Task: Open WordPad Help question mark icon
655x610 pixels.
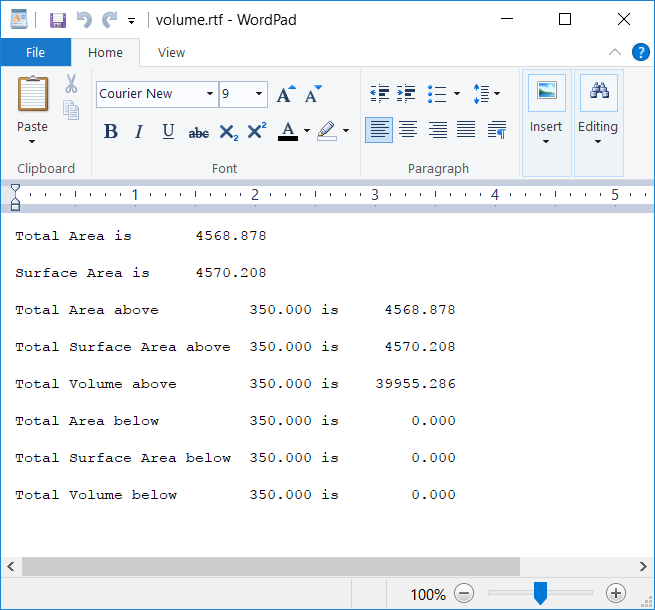Action: (x=641, y=52)
